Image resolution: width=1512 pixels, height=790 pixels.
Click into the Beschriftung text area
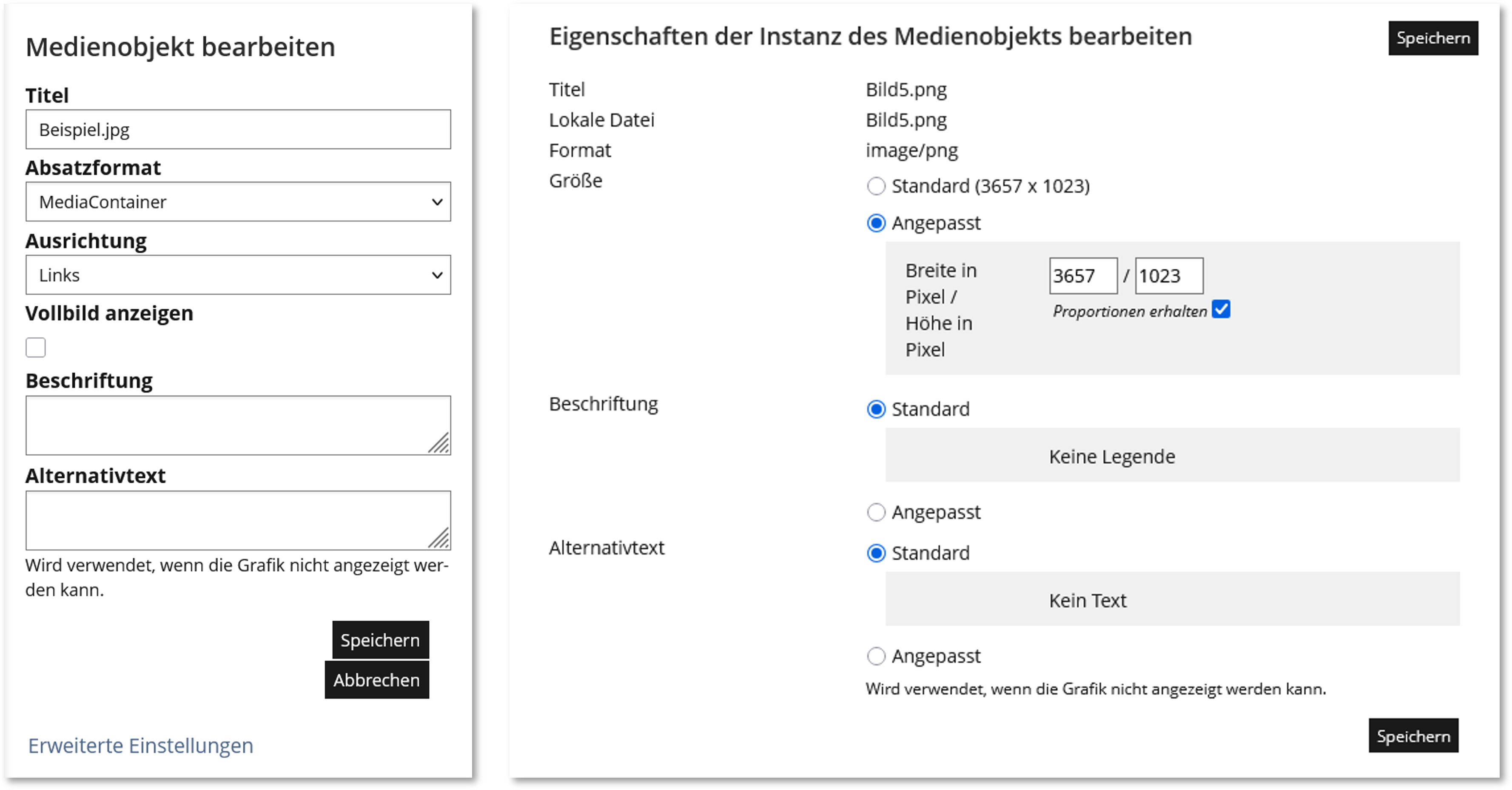(238, 425)
